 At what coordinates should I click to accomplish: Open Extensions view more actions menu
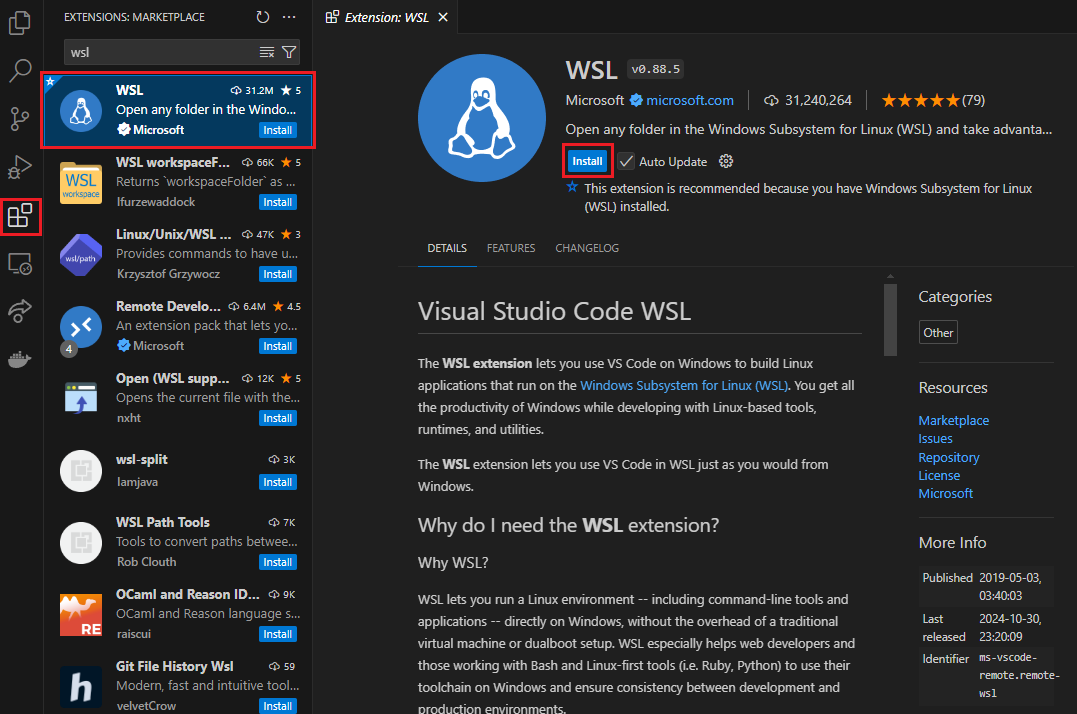pyautogui.click(x=289, y=17)
